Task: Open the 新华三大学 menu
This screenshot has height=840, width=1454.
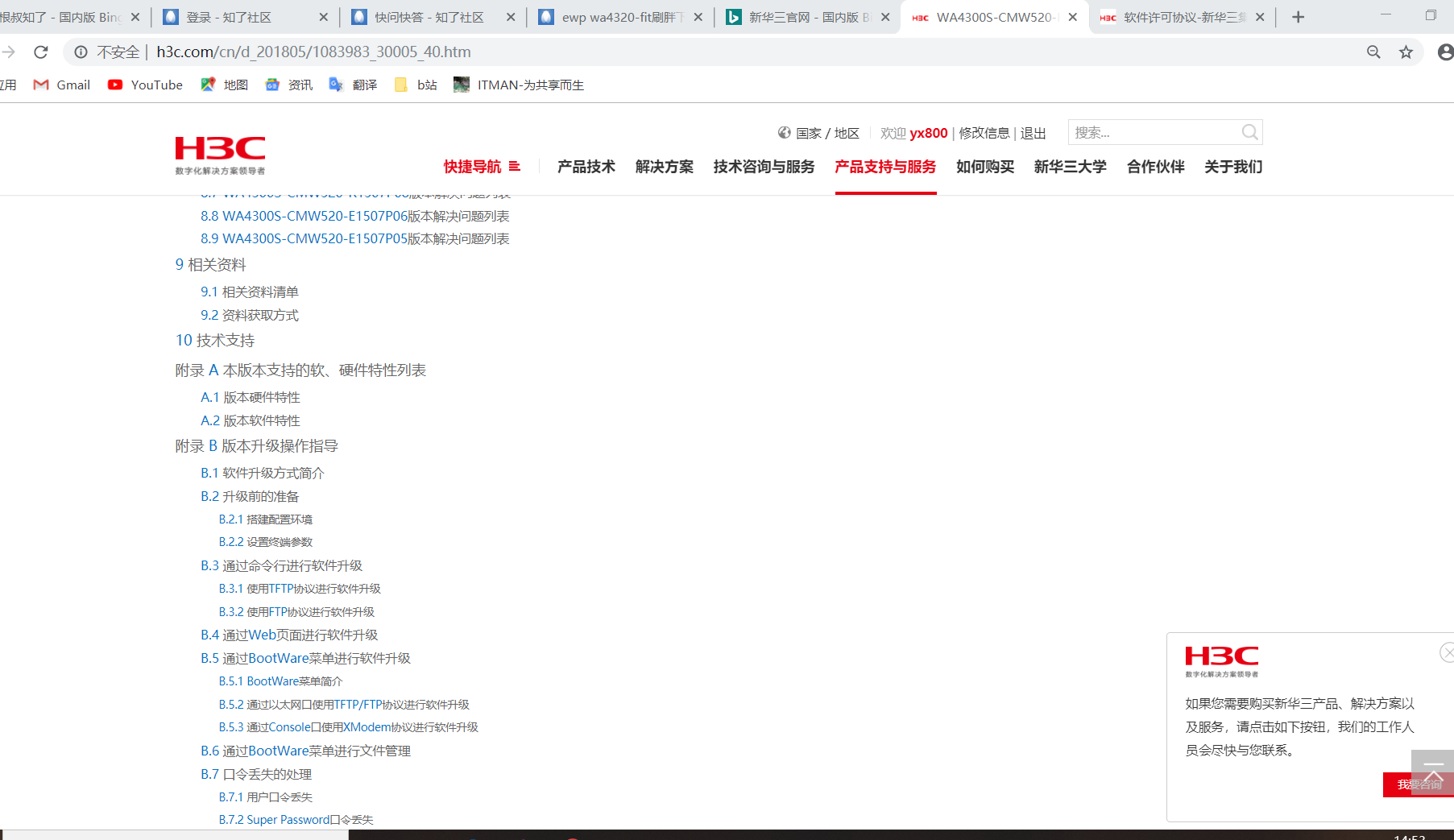Action: [x=1071, y=167]
